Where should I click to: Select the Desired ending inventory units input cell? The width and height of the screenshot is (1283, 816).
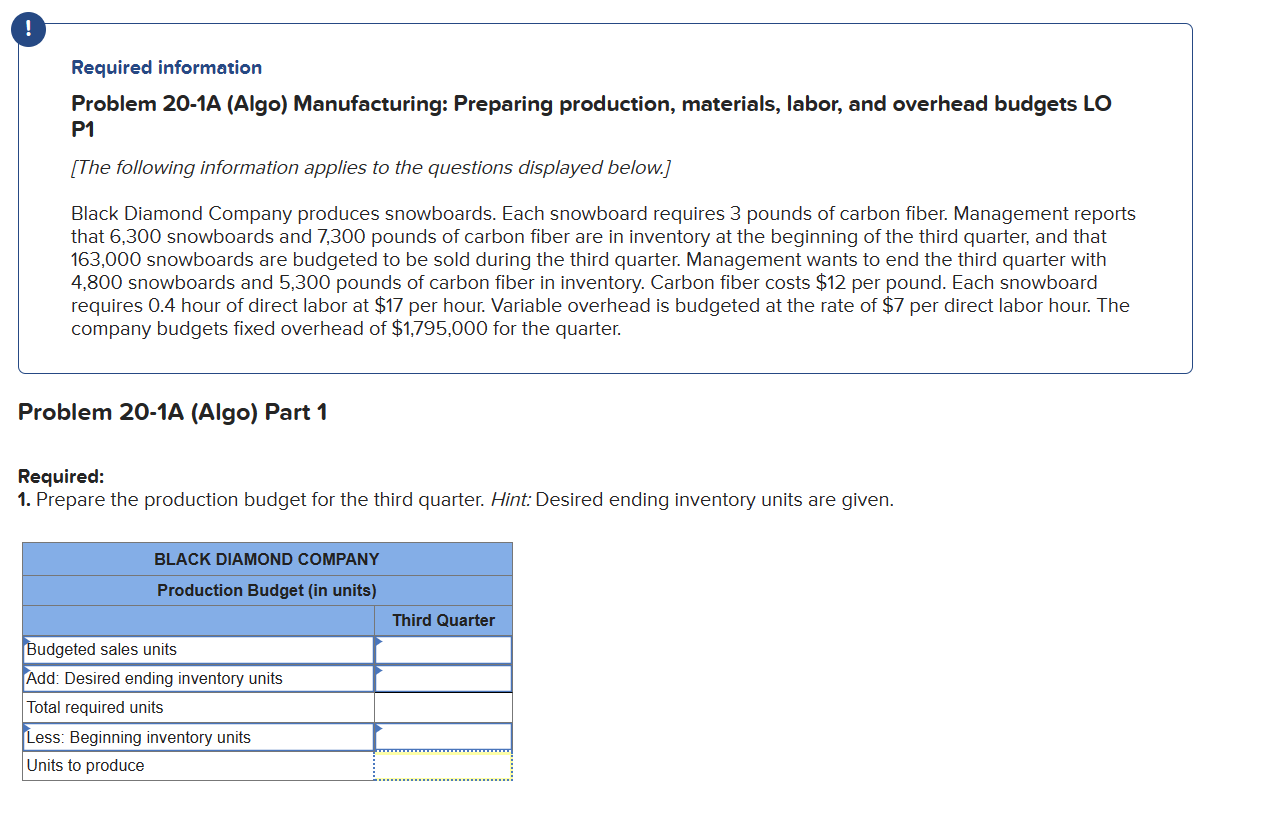pyautogui.click(x=444, y=678)
